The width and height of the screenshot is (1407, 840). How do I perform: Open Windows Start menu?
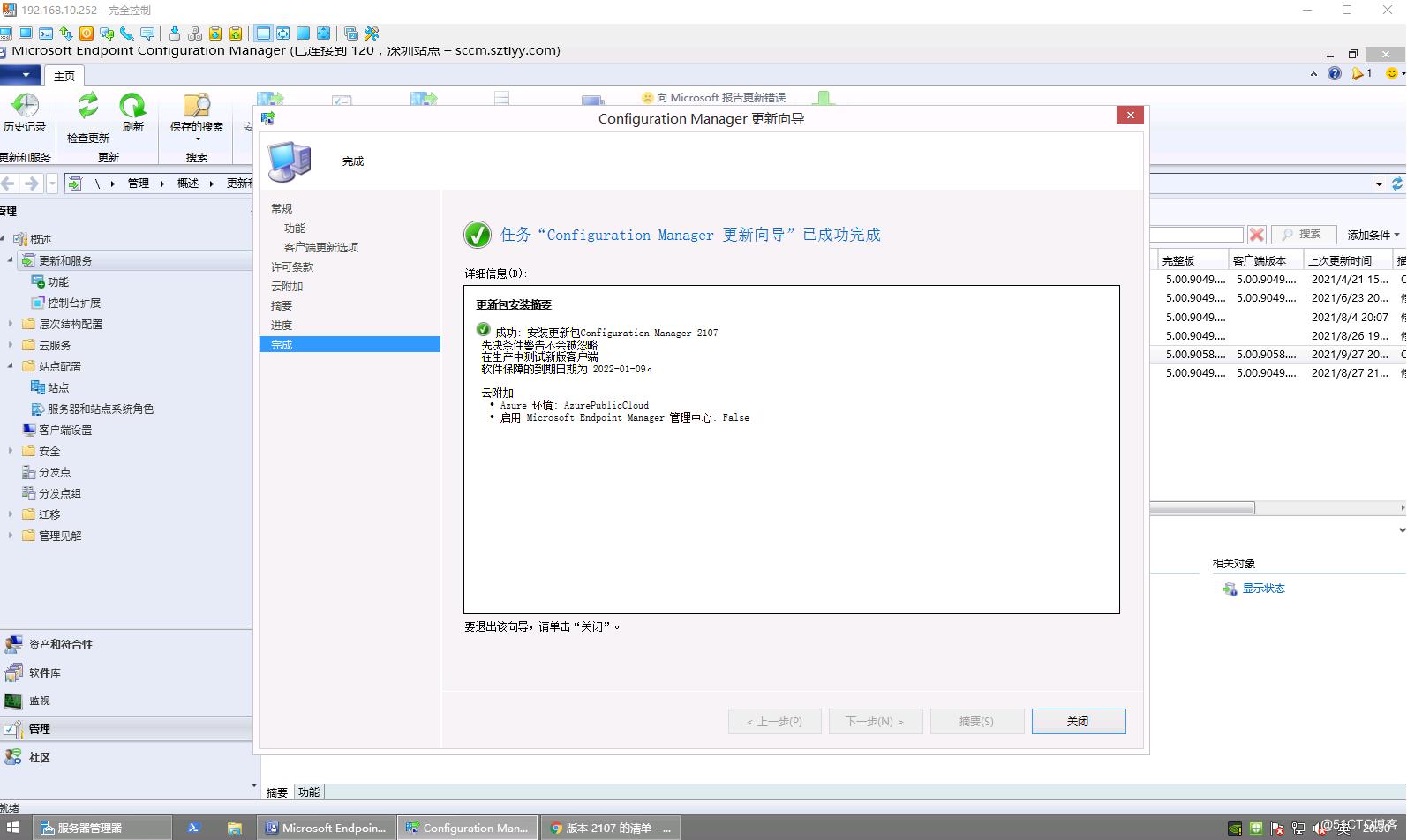point(13,828)
